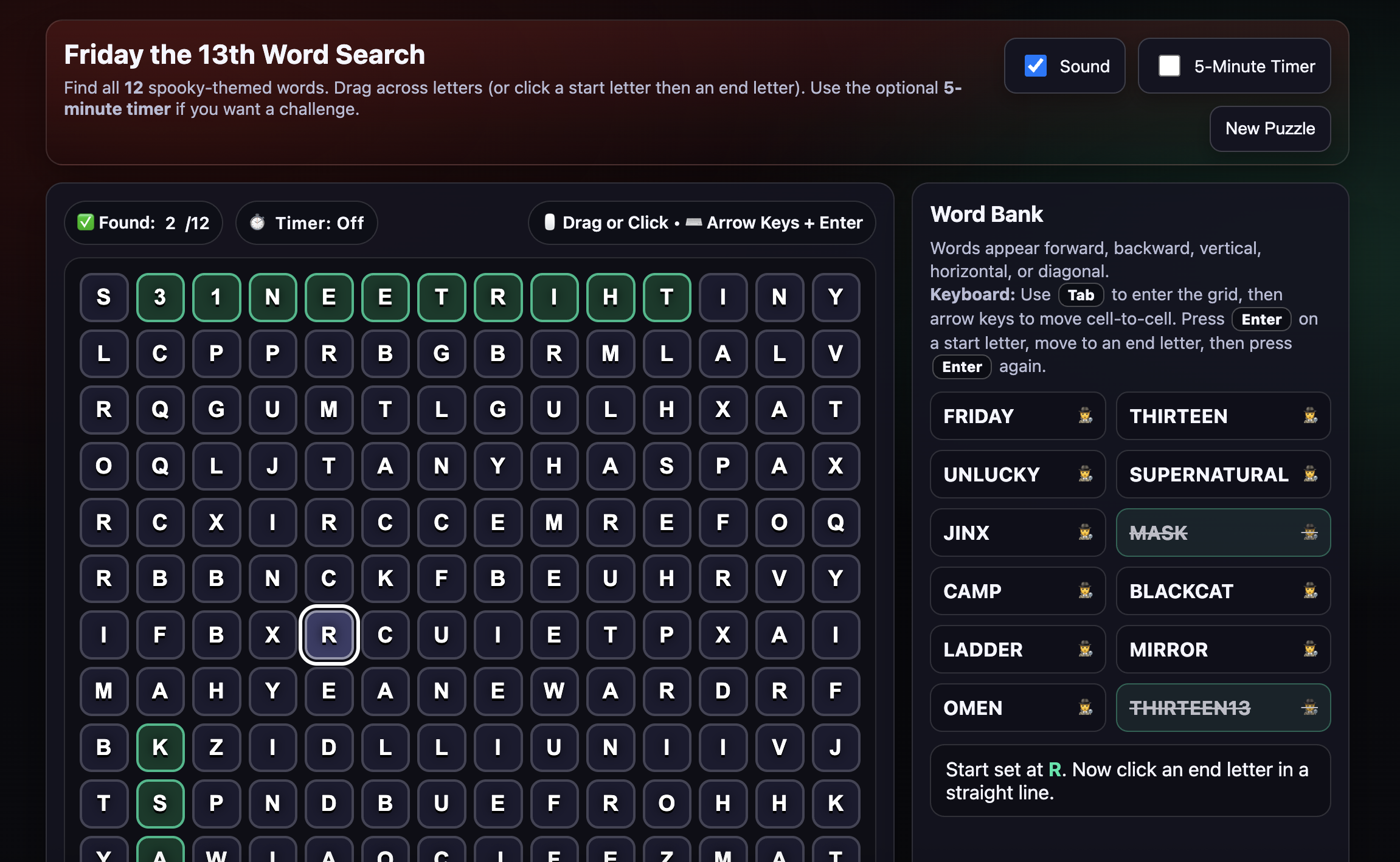Click the green K cell in B K Z row
Screen dimensions: 1400x862
(x=160, y=747)
